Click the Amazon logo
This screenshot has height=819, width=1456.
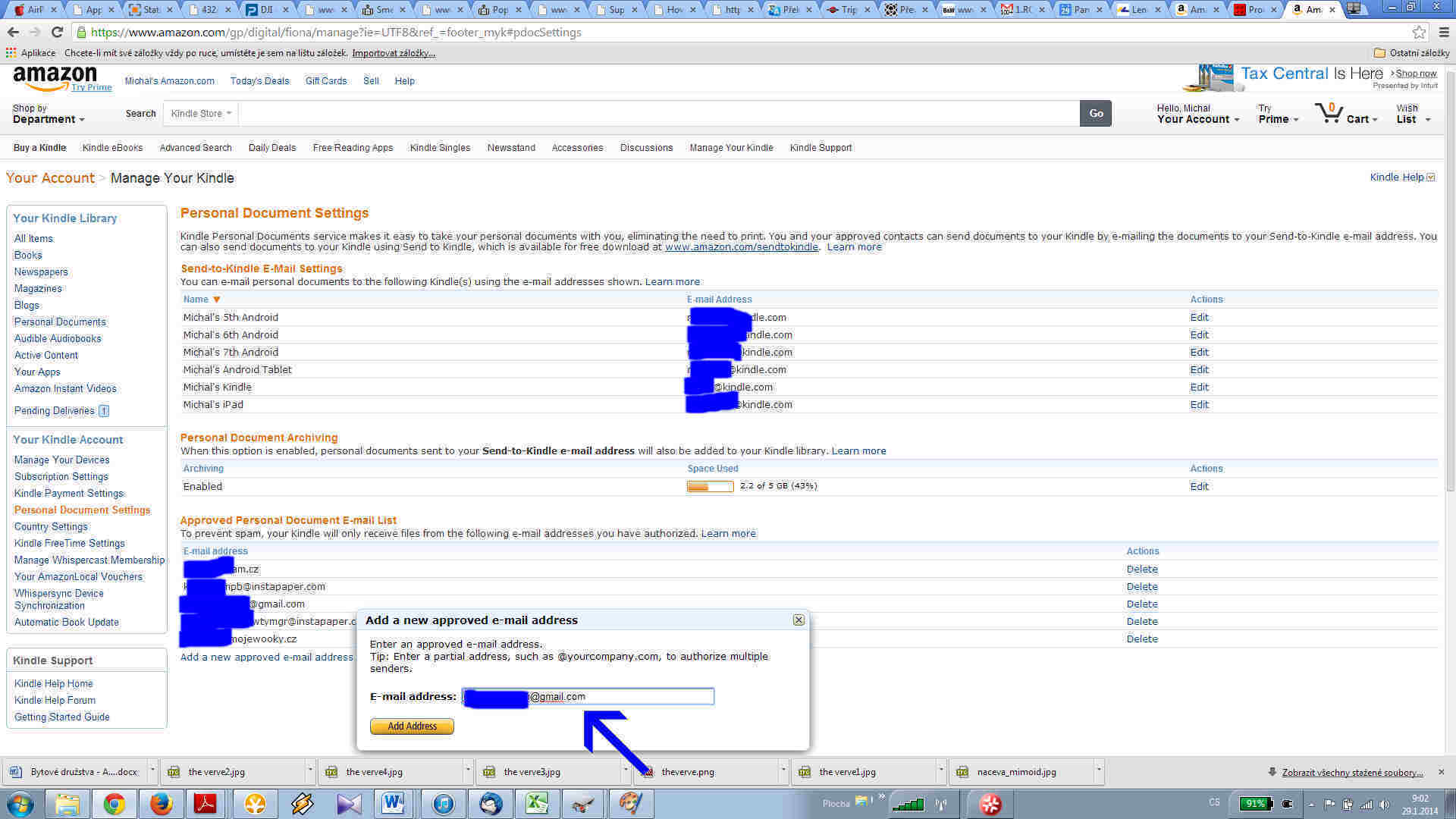[55, 77]
